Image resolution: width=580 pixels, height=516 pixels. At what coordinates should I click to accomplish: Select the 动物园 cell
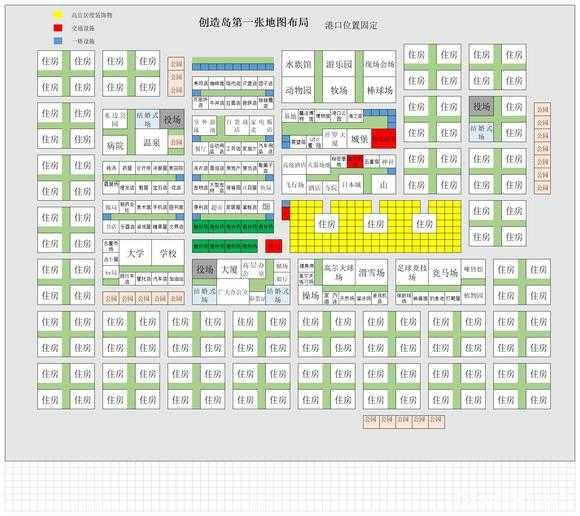click(298, 90)
